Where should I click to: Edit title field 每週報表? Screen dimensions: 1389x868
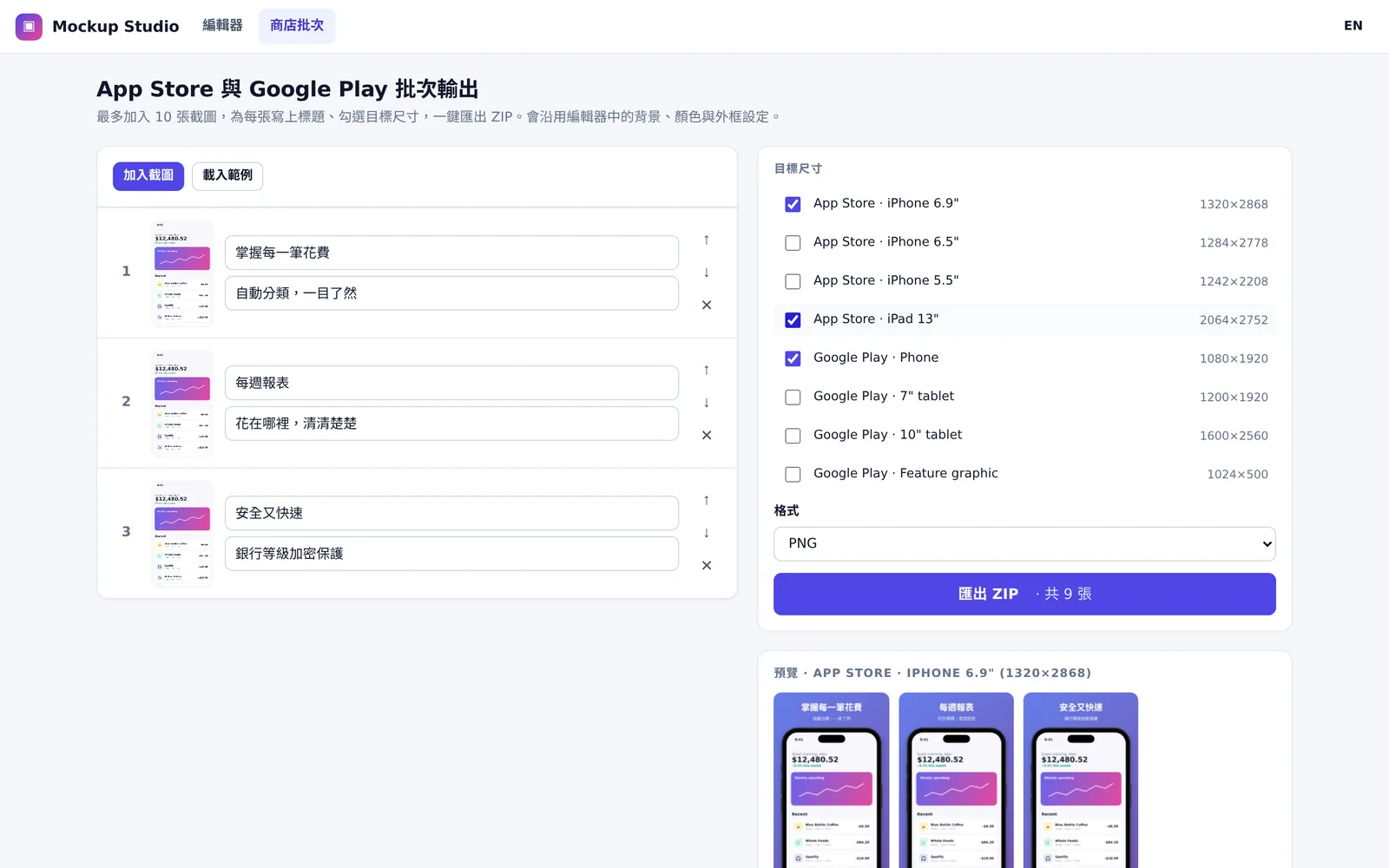[451, 383]
